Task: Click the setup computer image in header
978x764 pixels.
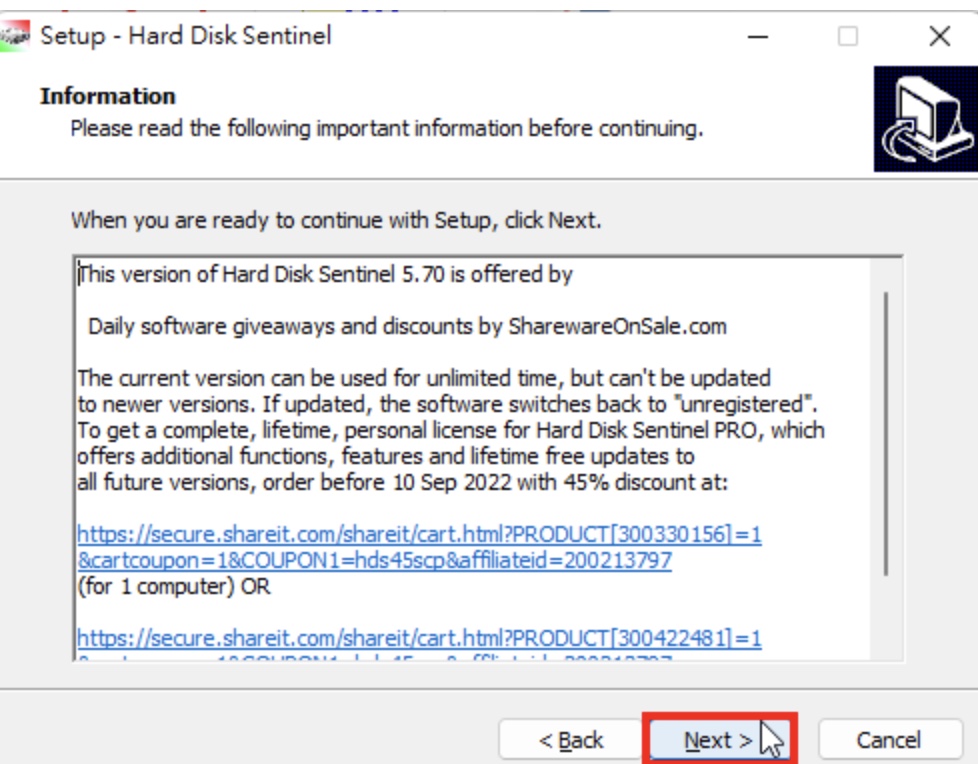Action: (x=926, y=118)
